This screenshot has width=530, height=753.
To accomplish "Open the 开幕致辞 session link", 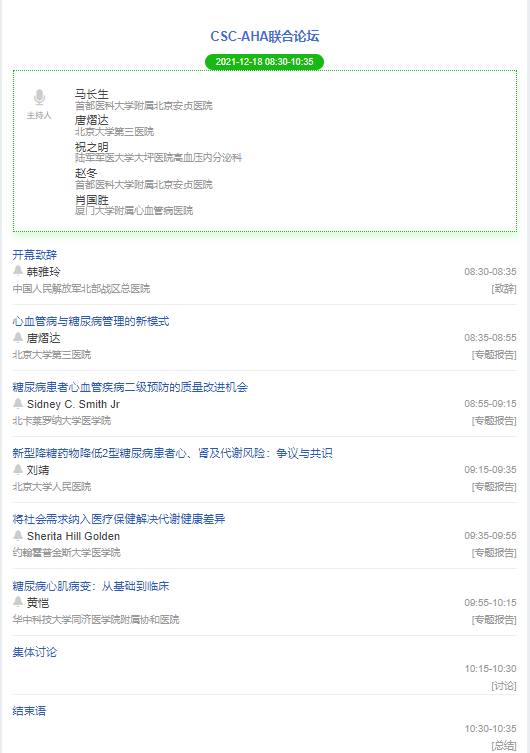I will coord(35,255).
